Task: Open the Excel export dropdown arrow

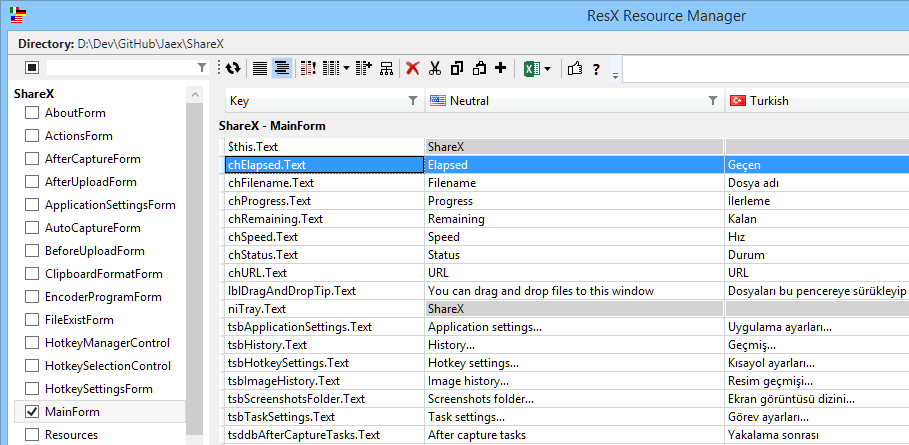Action: [x=548, y=69]
